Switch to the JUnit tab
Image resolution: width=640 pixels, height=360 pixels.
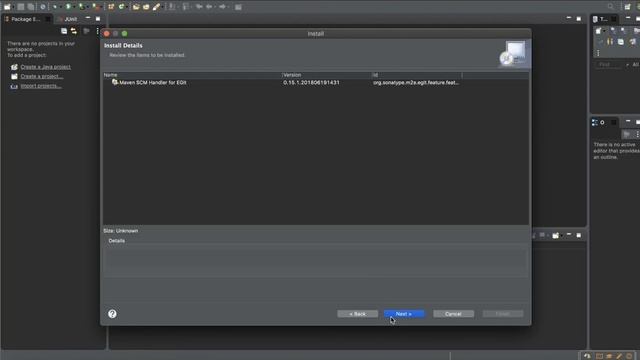point(68,19)
